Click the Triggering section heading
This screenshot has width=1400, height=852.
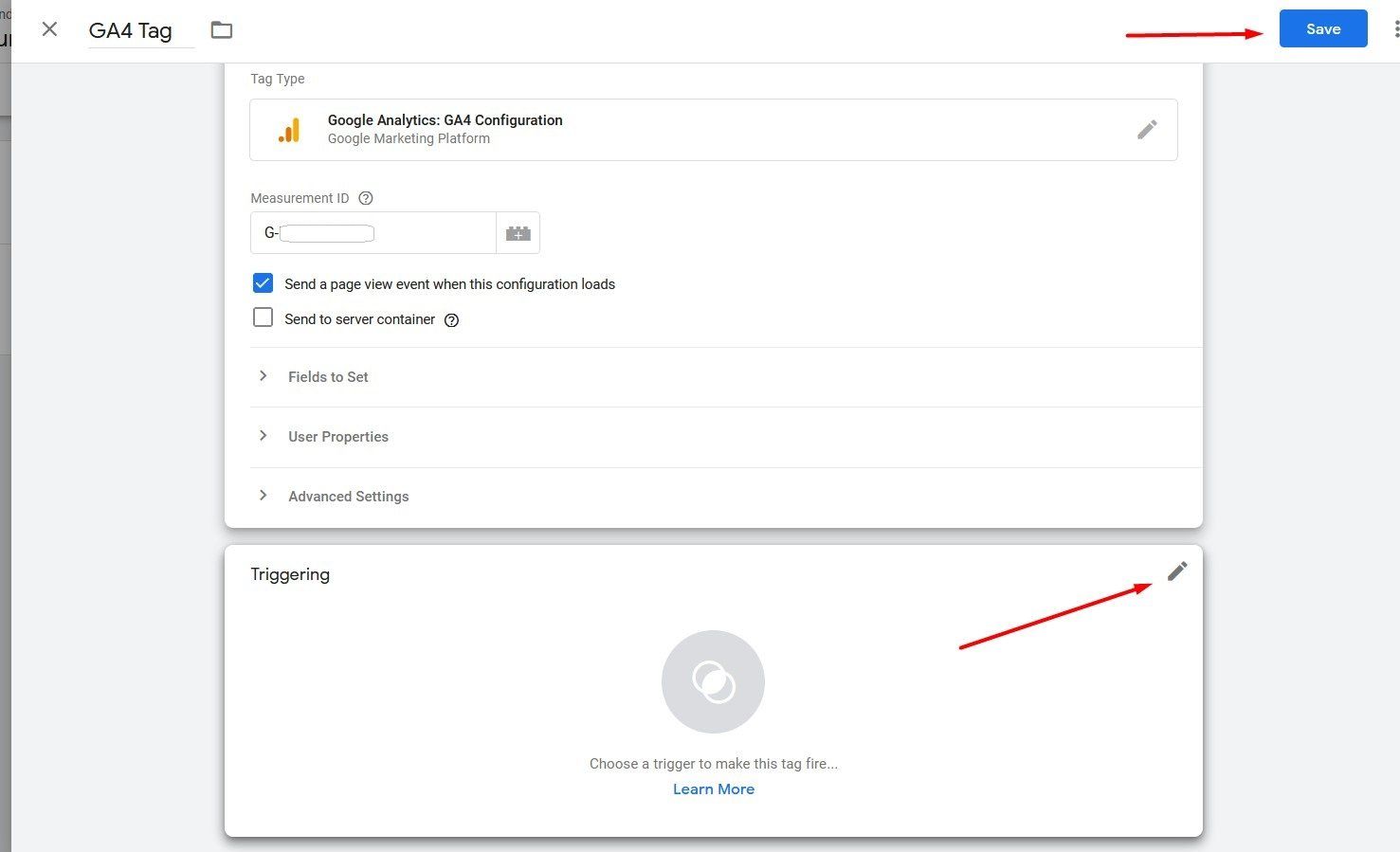[290, 574]
